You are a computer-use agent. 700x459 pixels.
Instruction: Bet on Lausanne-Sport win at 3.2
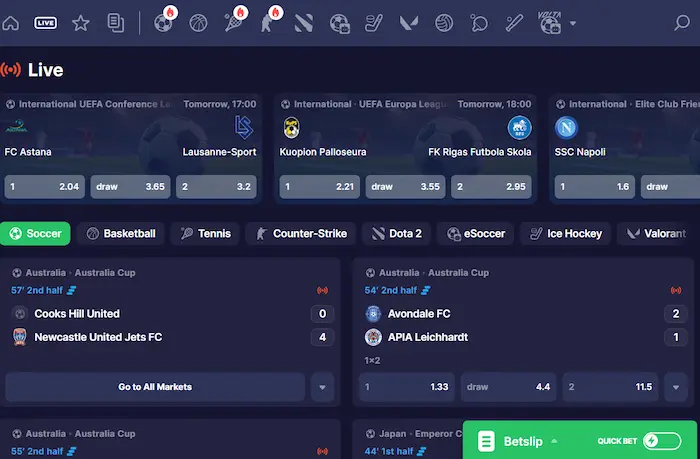pyautogui.click(x=217, y=187)
